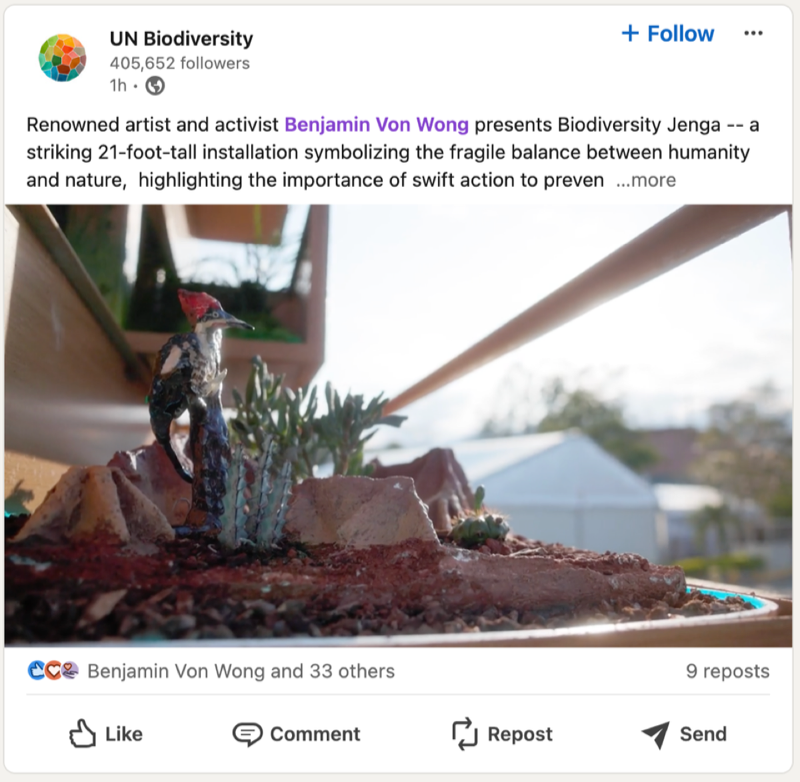The width and height of the screenshot is (800, 782).
Task: Click the paper plane send icon
Action: (x=655, y=735)
